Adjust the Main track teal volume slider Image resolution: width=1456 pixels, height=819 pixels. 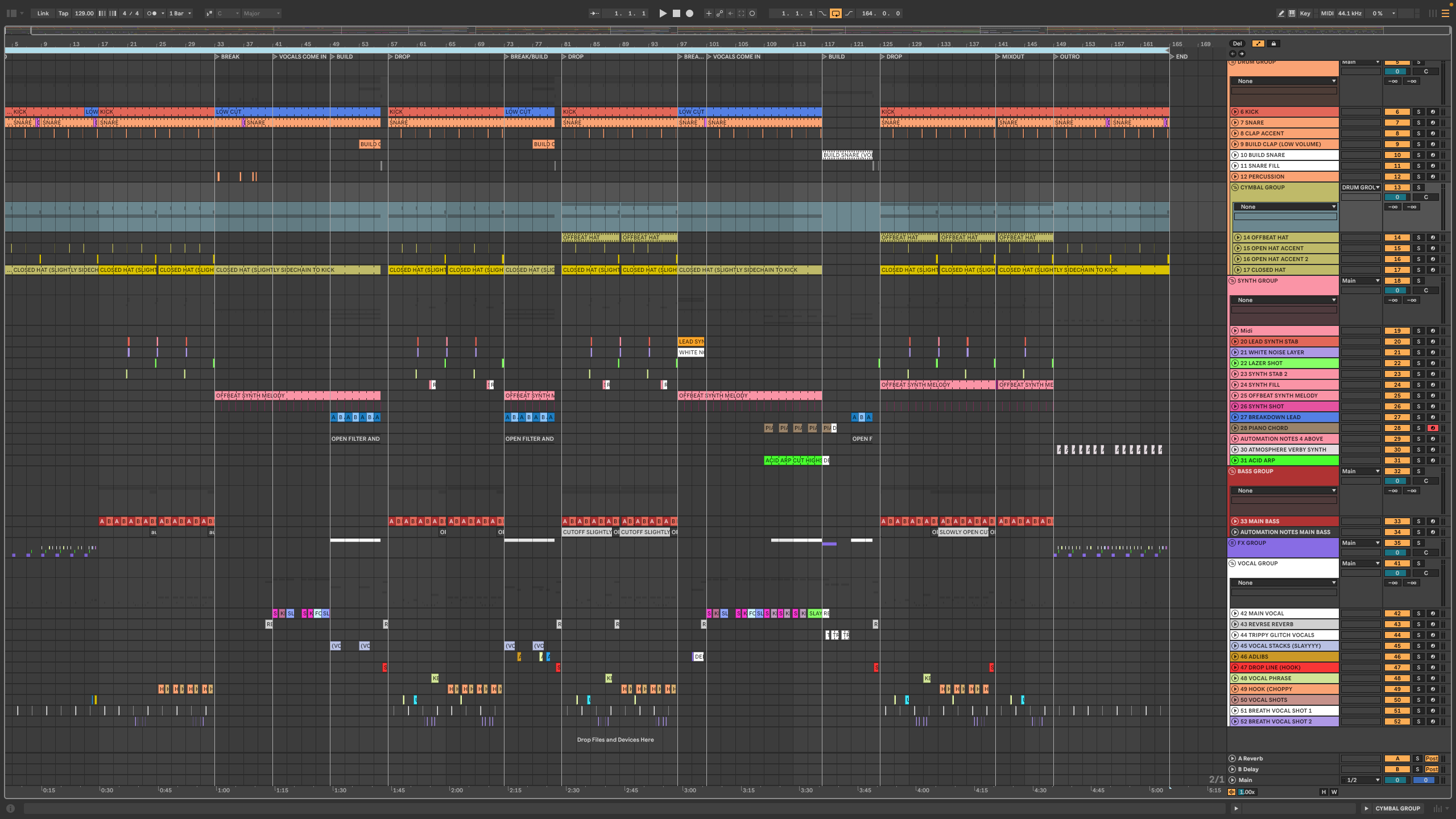1397,780
